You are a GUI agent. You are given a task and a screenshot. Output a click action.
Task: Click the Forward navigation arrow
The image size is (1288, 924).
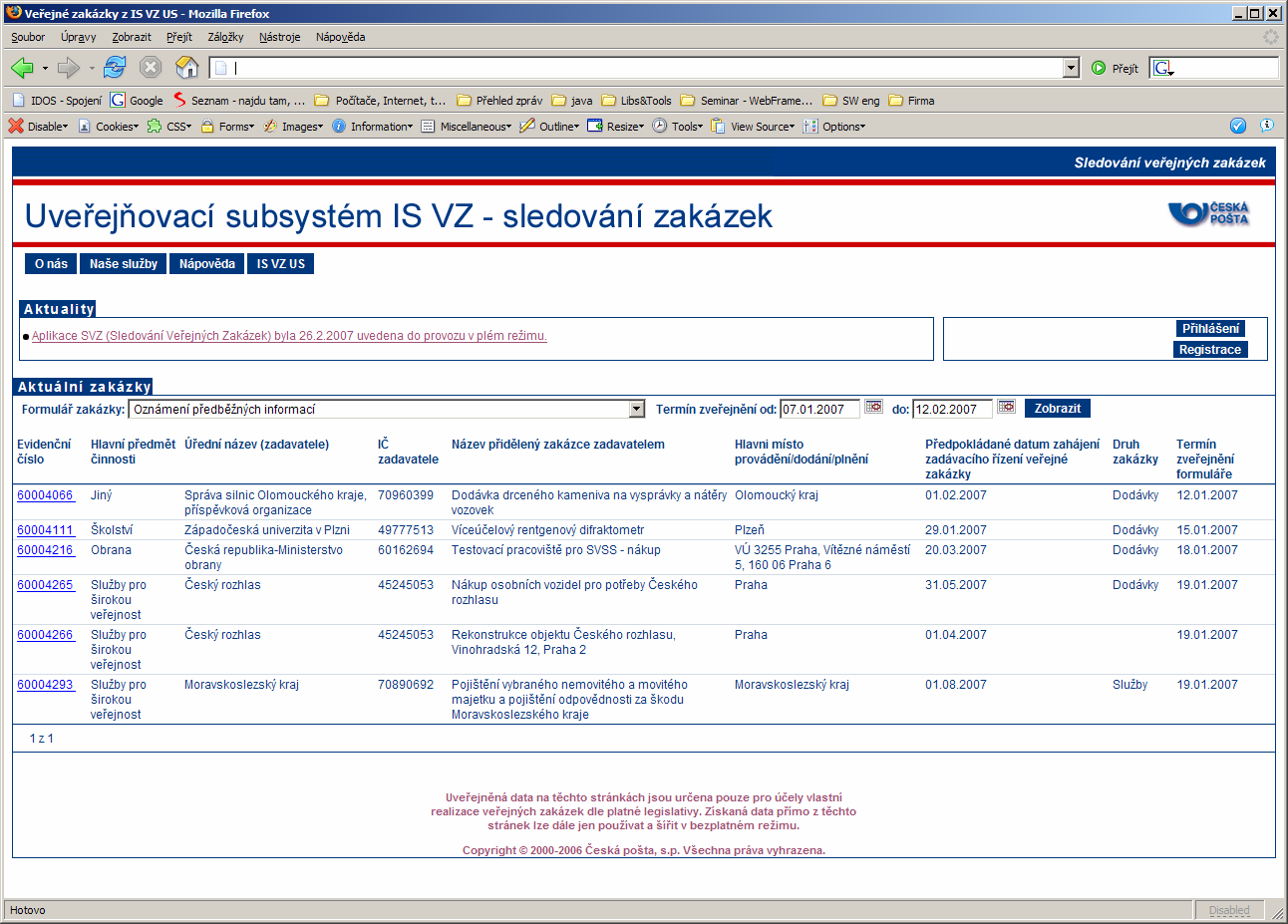click(68, 68)
